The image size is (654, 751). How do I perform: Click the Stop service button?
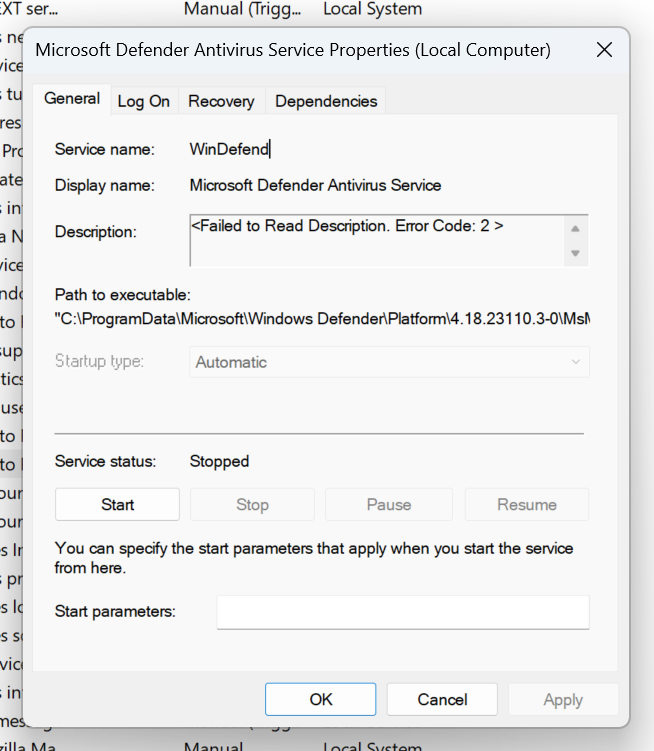[x=252, y=505]
